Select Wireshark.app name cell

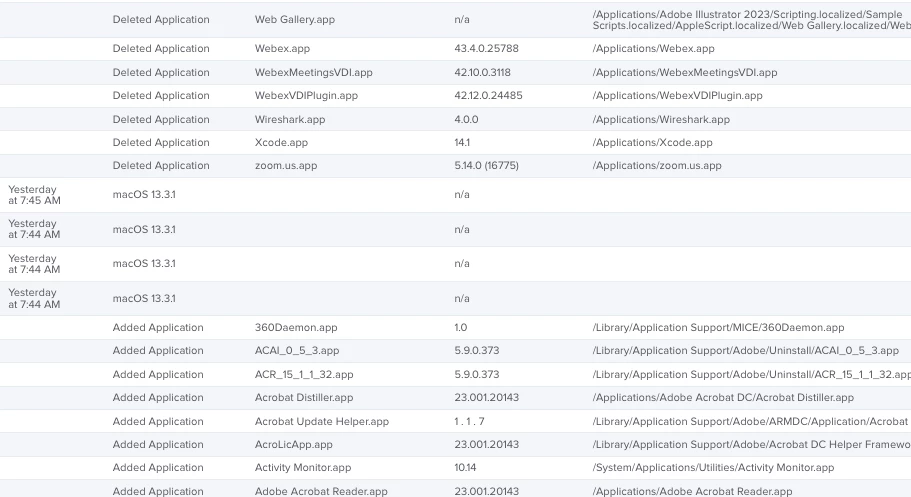pos(290,120)
